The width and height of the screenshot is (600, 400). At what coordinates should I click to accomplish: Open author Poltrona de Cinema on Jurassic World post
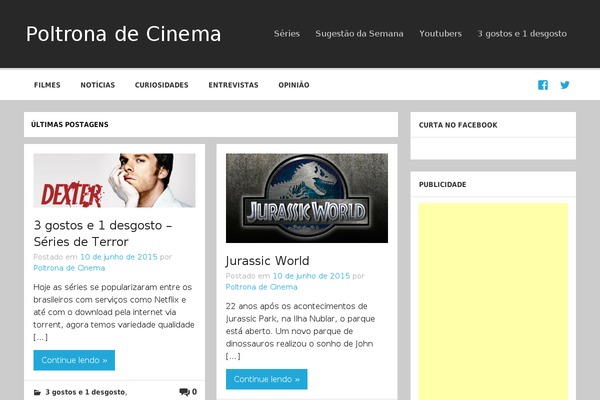[x=261, y=287]
